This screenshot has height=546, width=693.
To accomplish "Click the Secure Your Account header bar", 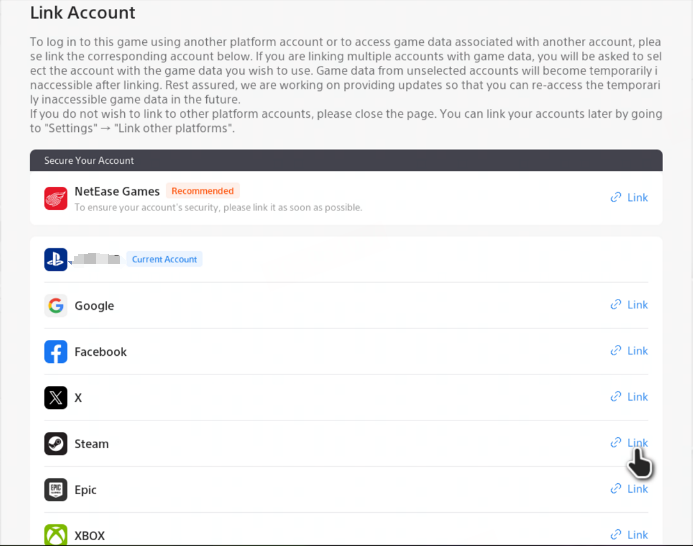I will tap(346, 161).
